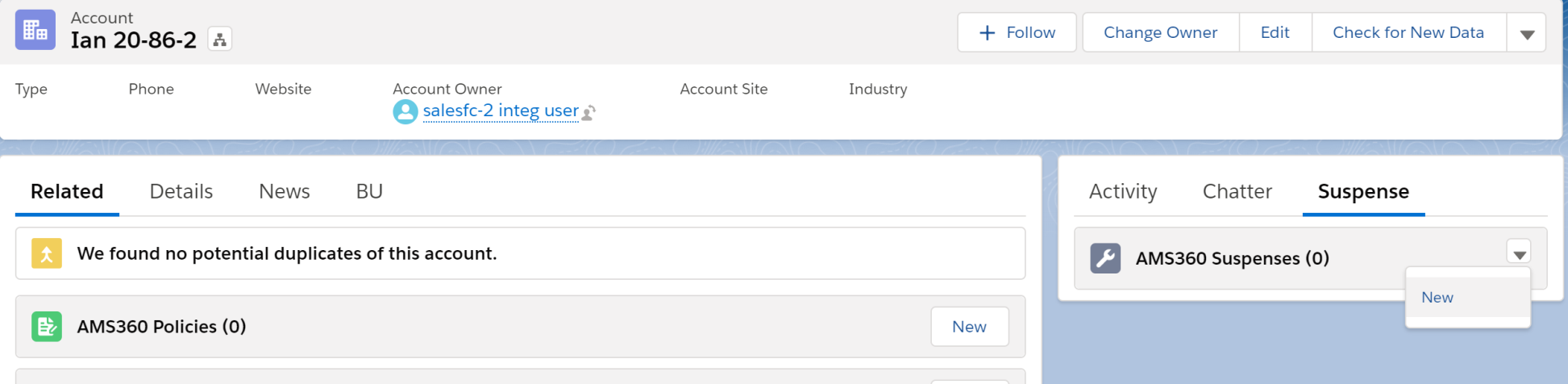Open the Chatter tab
Image resolution: width=1568 pixels, height=384 pixels.
(1237, 191)
